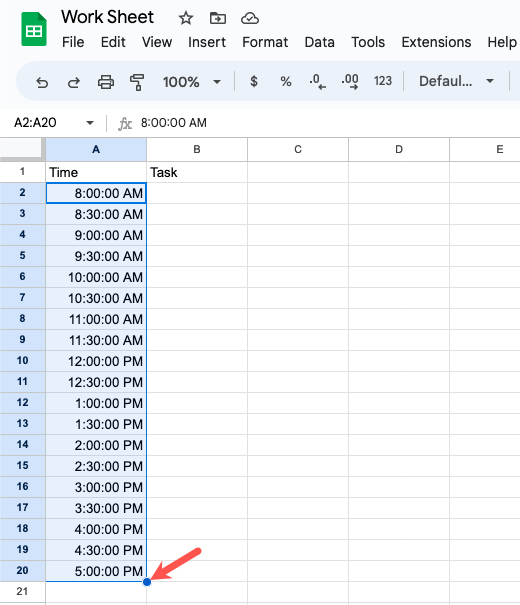
Task: Open the Insert menu
Action: (207, 42)
